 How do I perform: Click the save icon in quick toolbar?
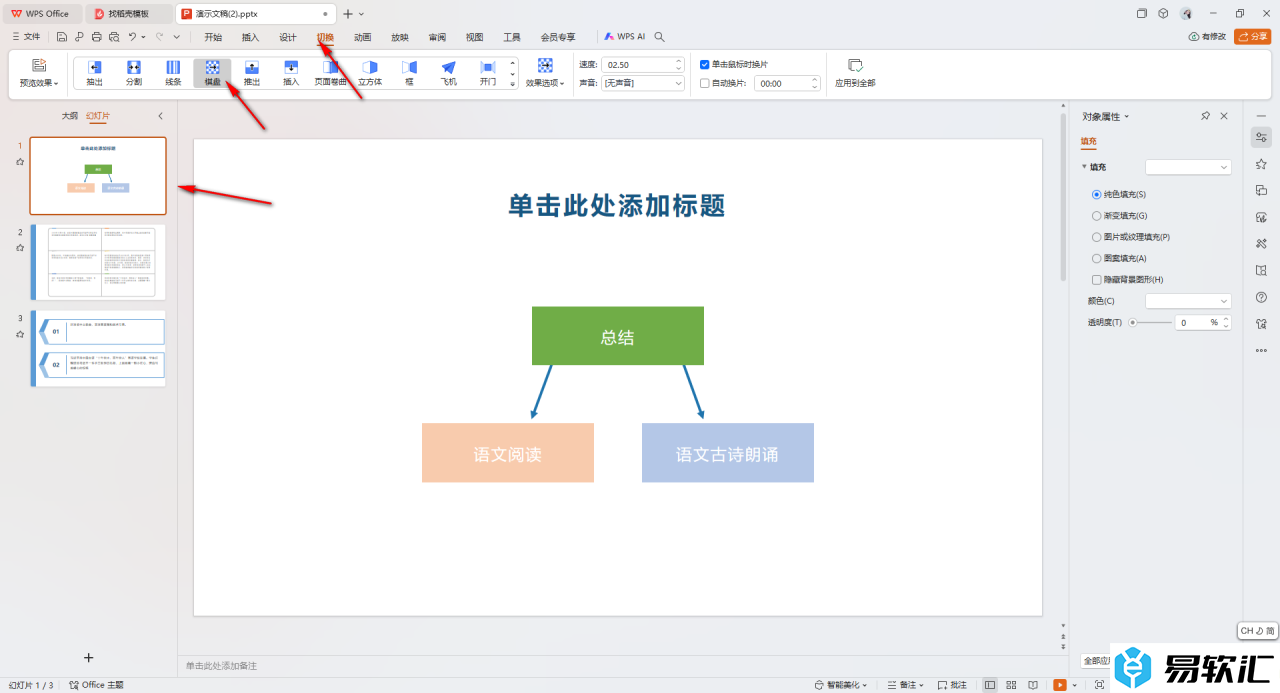62,37
